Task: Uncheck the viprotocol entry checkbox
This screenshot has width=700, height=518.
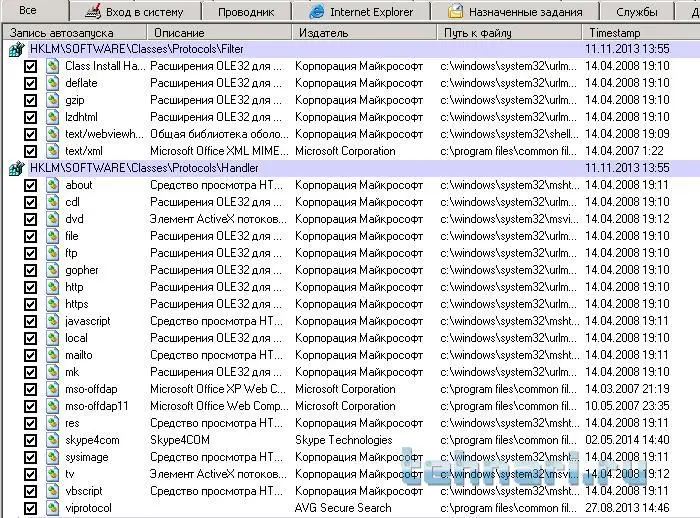Action: [x=30, y=509]
